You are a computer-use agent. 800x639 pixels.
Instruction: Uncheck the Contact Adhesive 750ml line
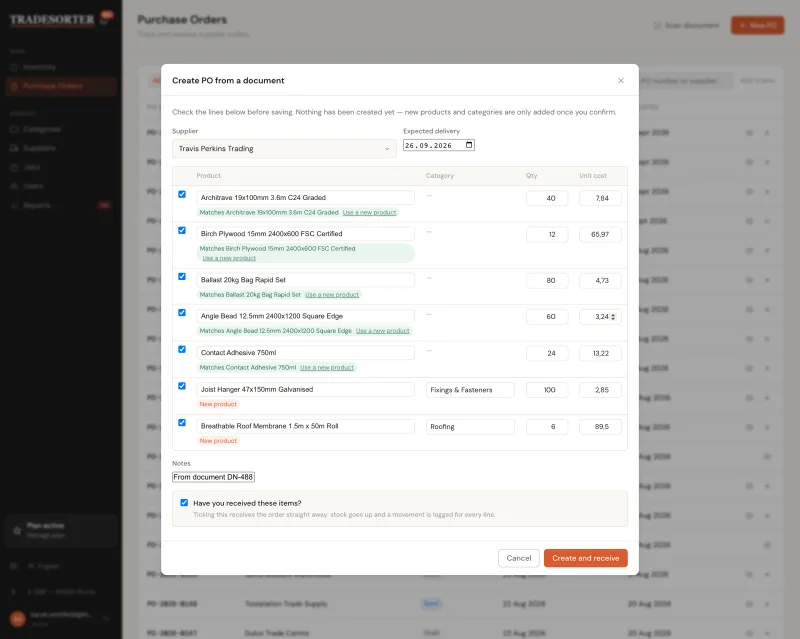[182, 349]
